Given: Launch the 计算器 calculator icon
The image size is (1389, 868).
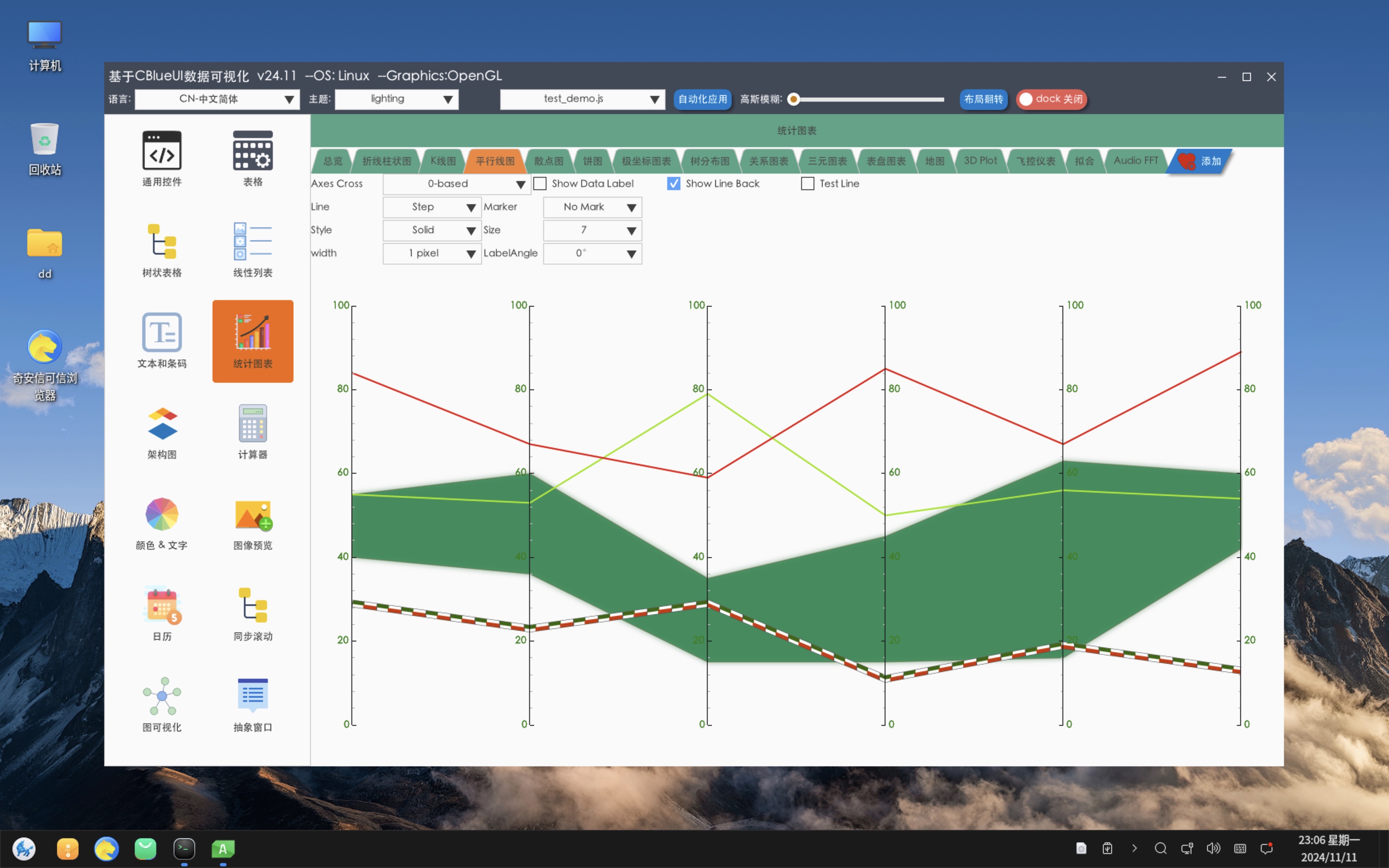Looking at the screenshot, I should coord(253,424).
